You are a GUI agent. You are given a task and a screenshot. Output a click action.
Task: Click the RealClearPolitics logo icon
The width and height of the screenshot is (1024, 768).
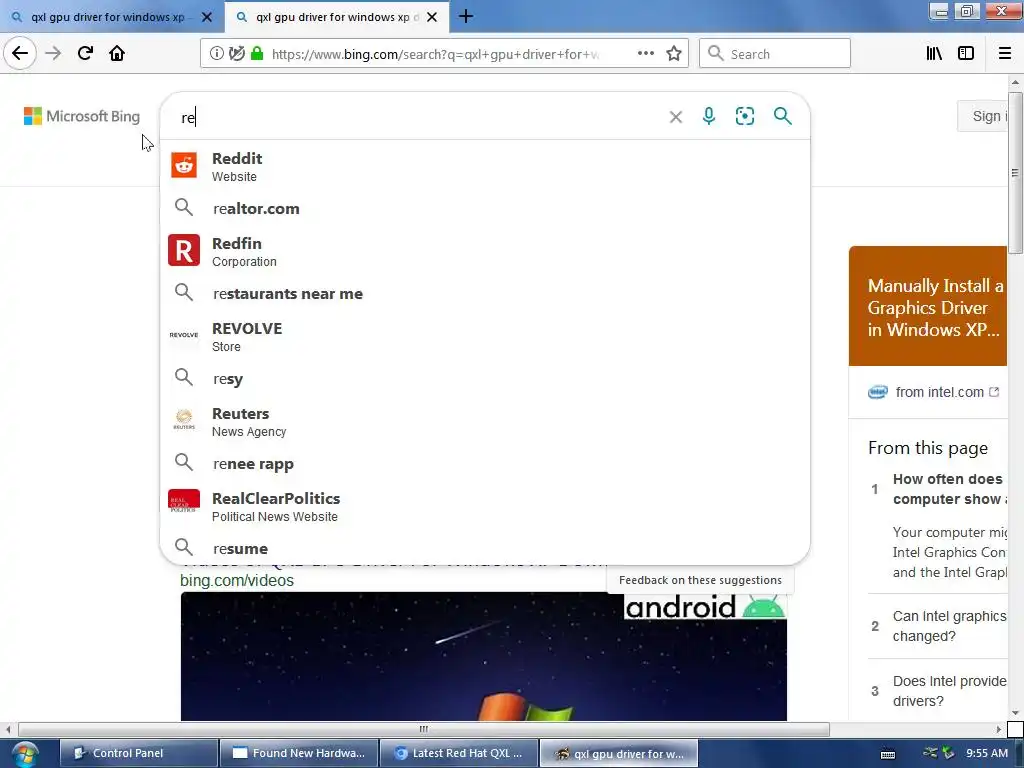click(184, 502)
